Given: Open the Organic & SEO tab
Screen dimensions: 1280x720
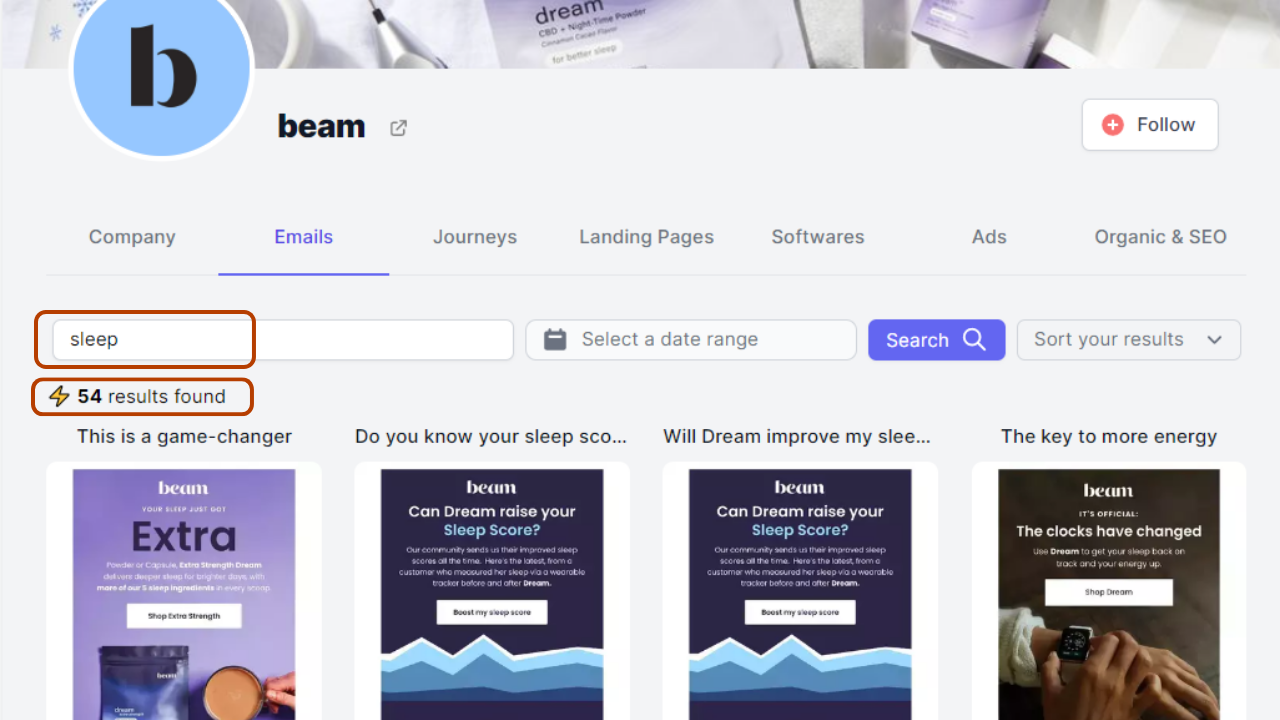Looking at the screenshot, I should click(1160, 237).
